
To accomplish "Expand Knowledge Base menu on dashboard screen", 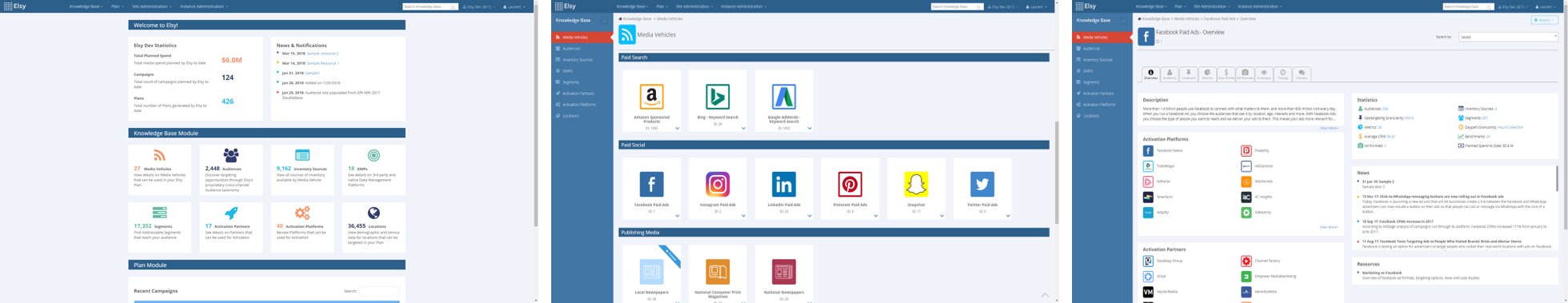I will (86, 6).
